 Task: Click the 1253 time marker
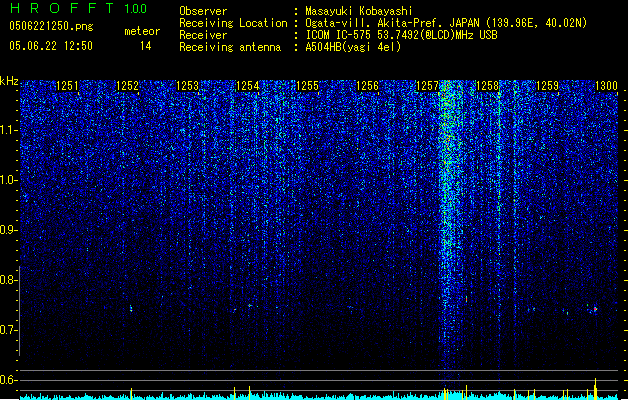point(187,86)
